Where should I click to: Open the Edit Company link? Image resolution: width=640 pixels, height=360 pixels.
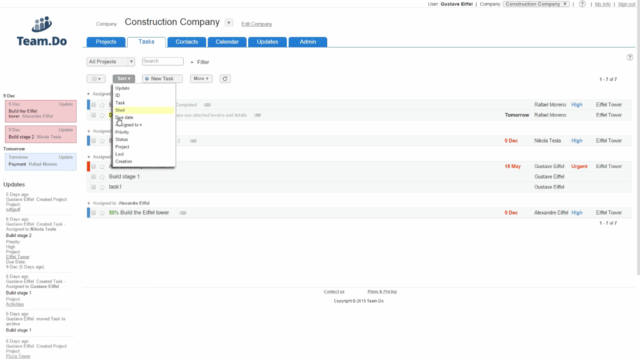[256, 24]
